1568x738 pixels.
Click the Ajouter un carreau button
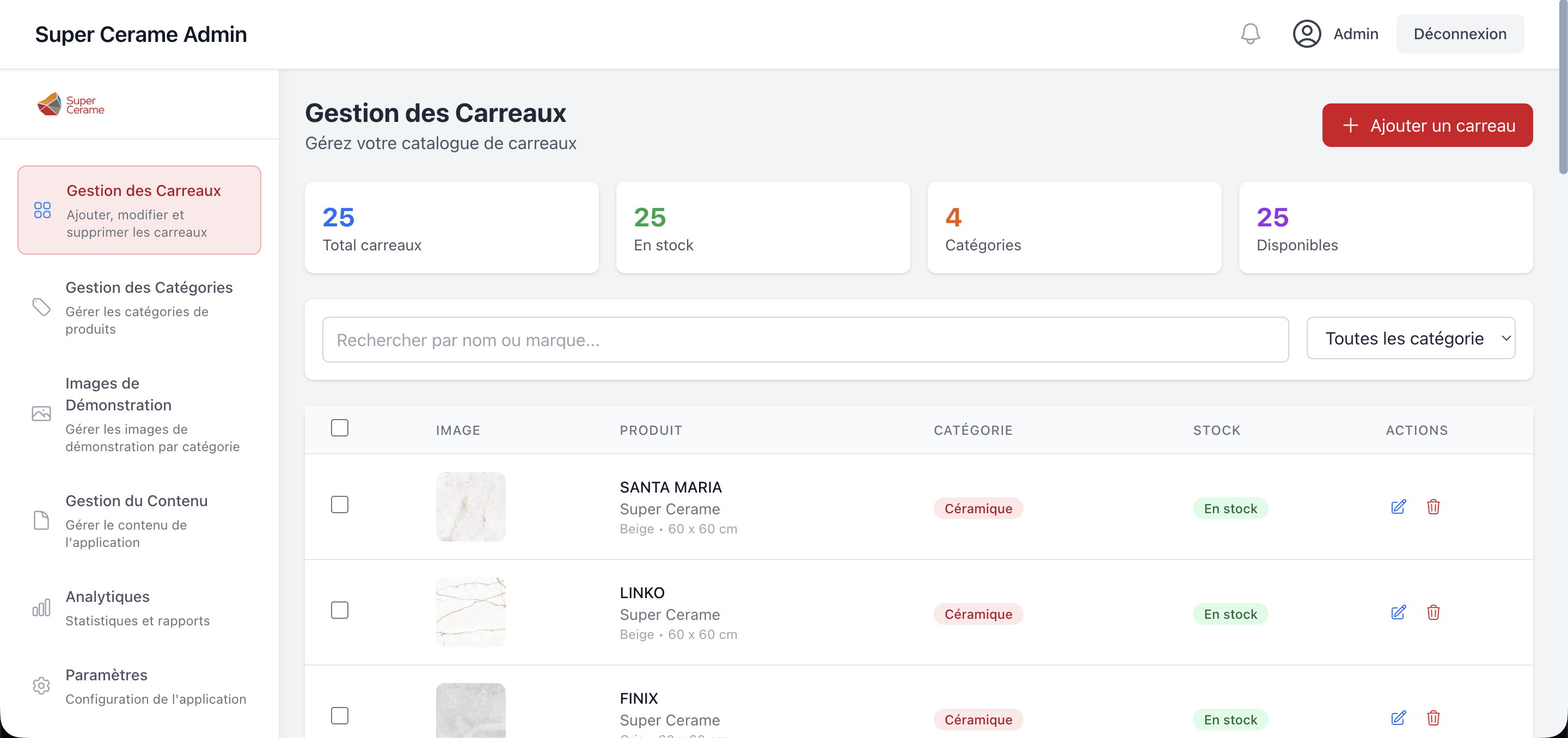1427,125
